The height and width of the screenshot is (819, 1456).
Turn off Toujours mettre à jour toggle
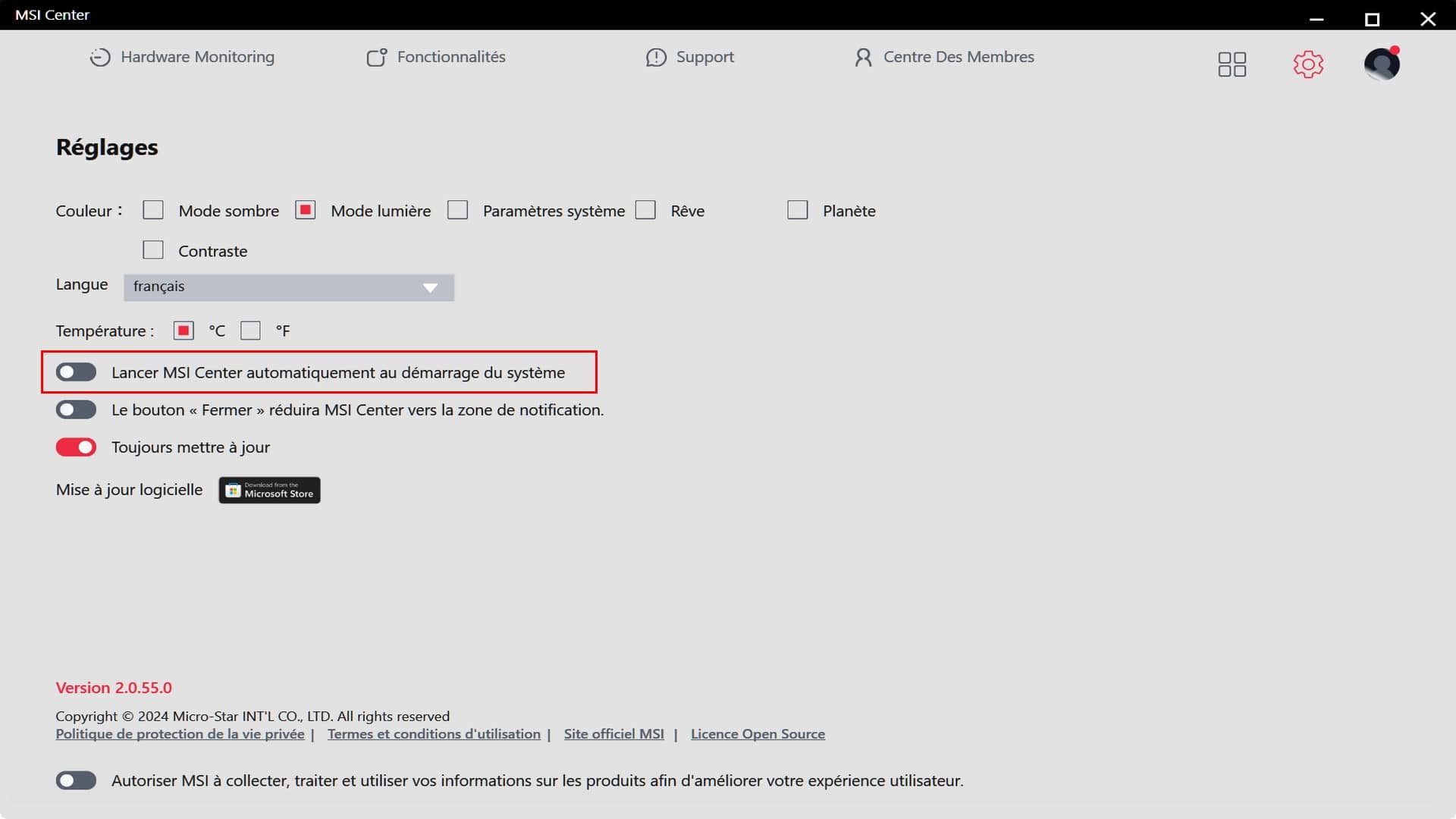coord(76,447)
